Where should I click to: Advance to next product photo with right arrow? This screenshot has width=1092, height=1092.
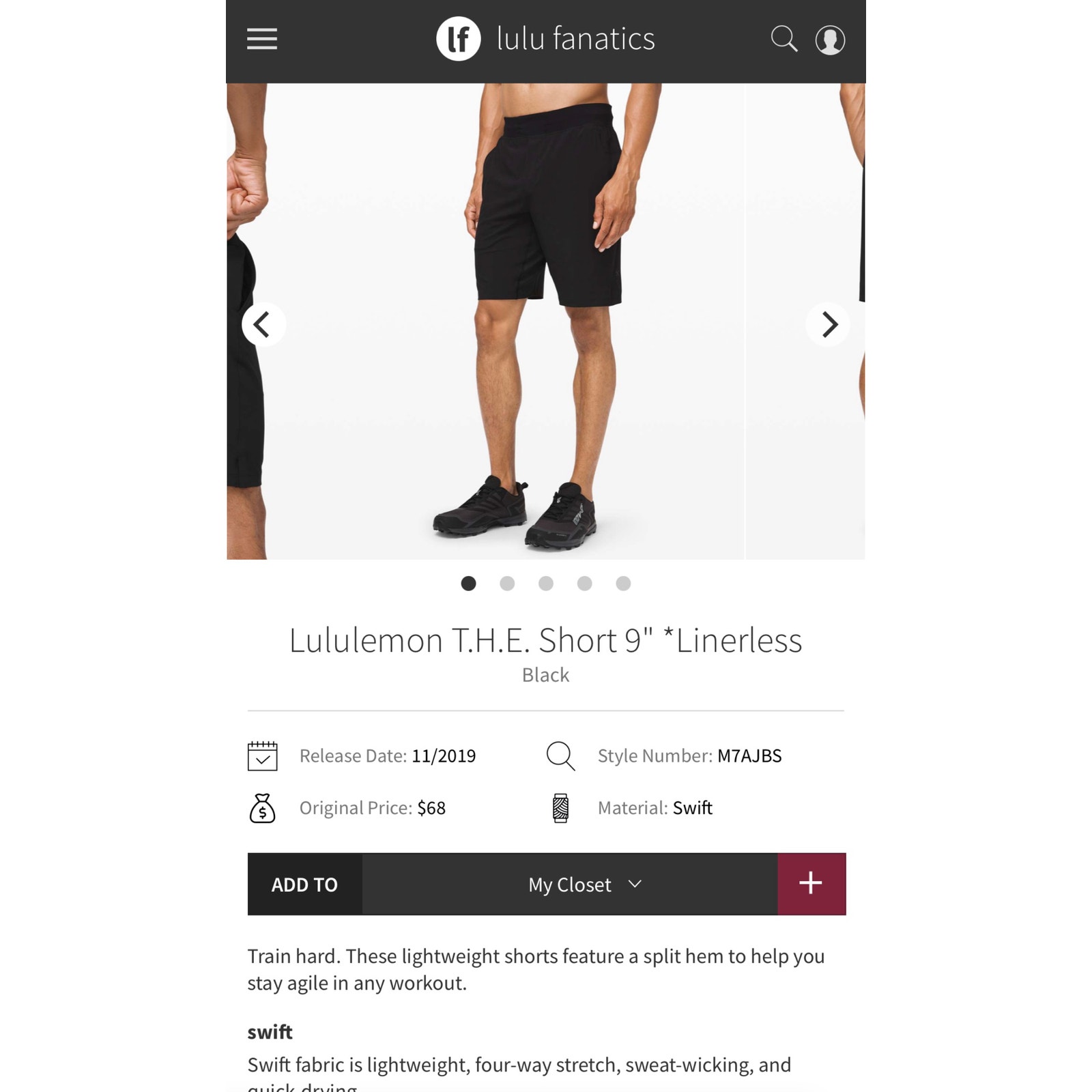tap(828, 324)
